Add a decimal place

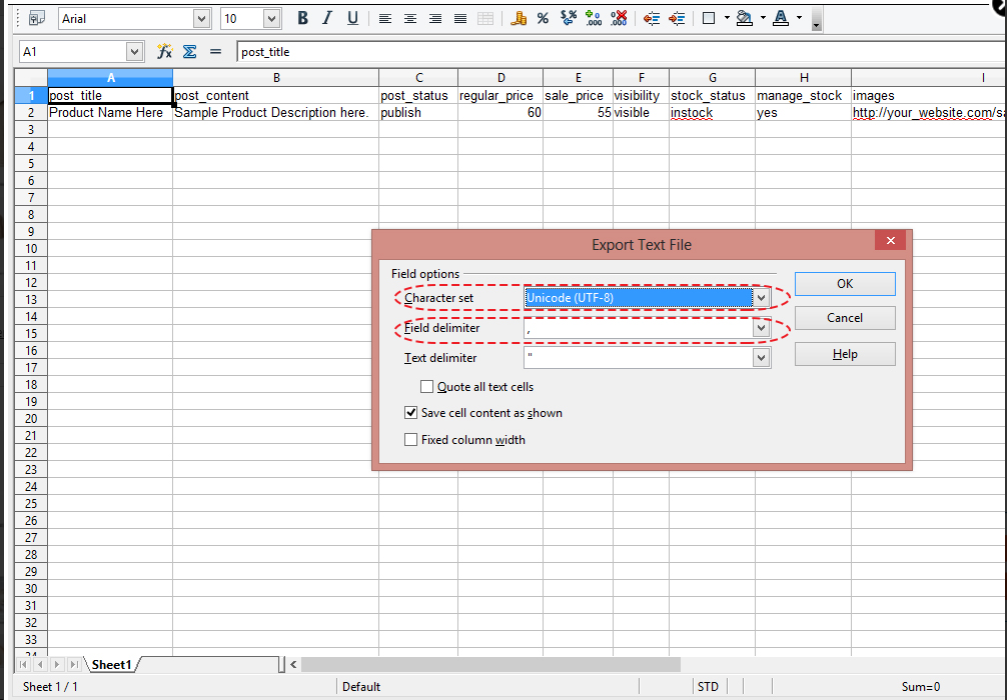coord(593,19)
